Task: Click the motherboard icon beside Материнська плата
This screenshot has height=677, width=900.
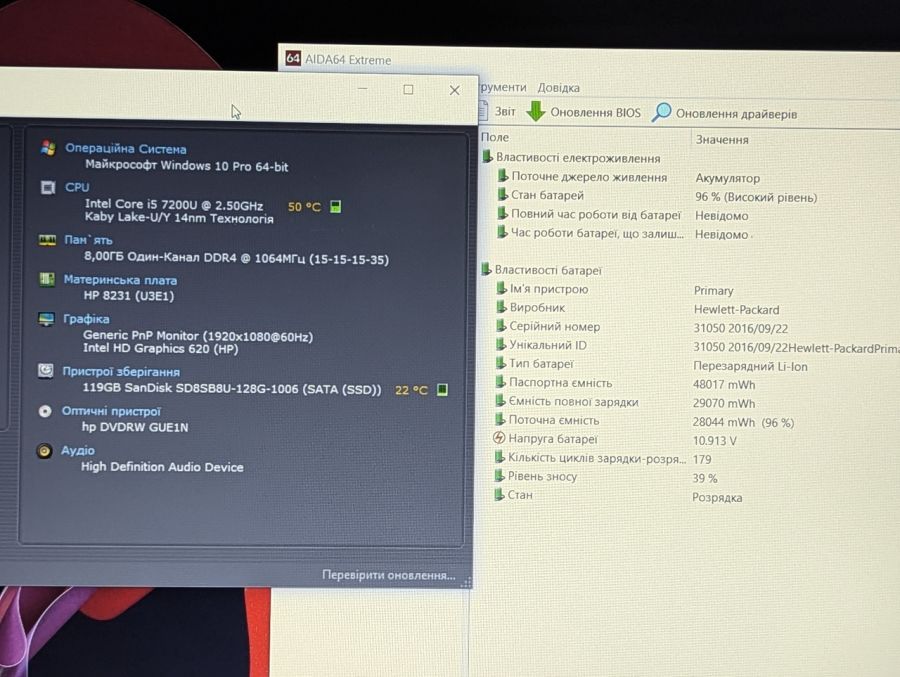Action: (46, 279)
